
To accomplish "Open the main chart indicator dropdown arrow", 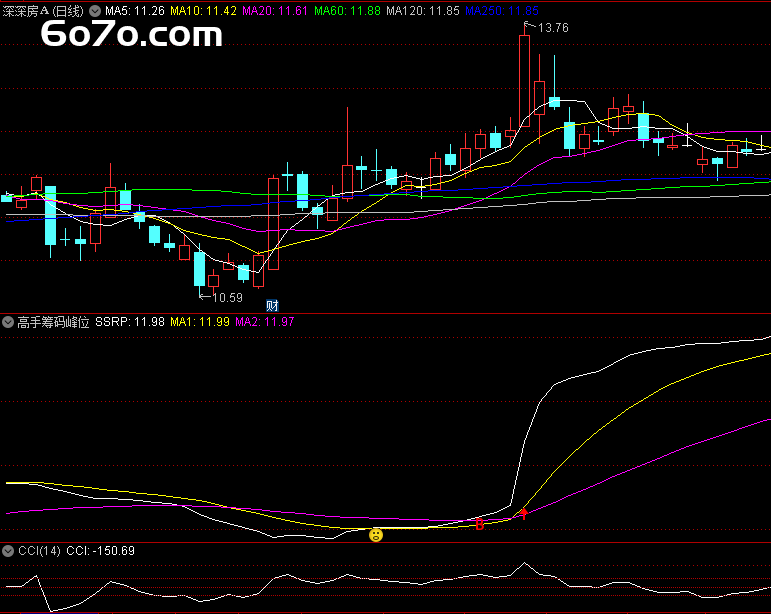I will point(95,11).
